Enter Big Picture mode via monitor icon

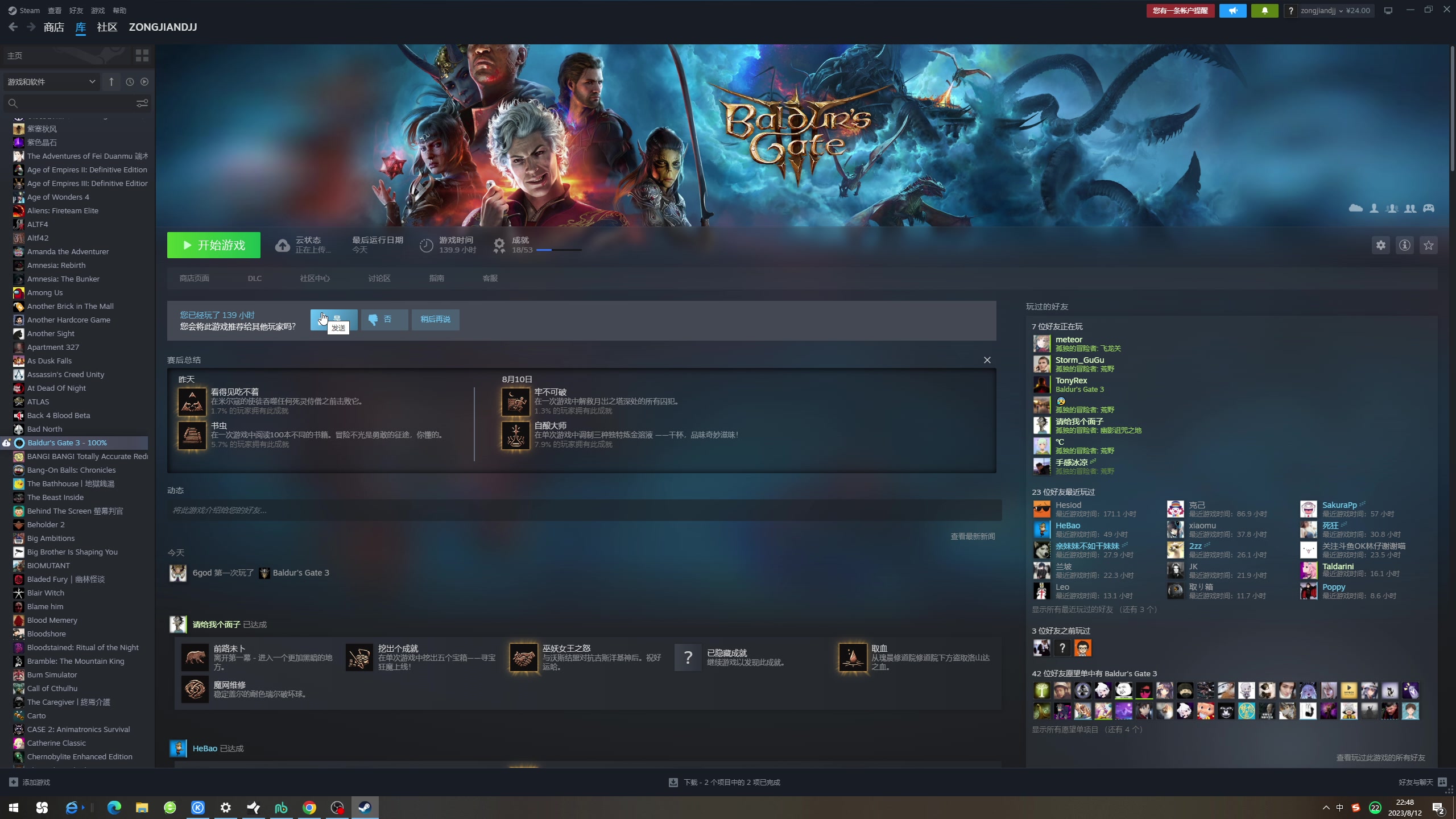(x=1388, y=10)
